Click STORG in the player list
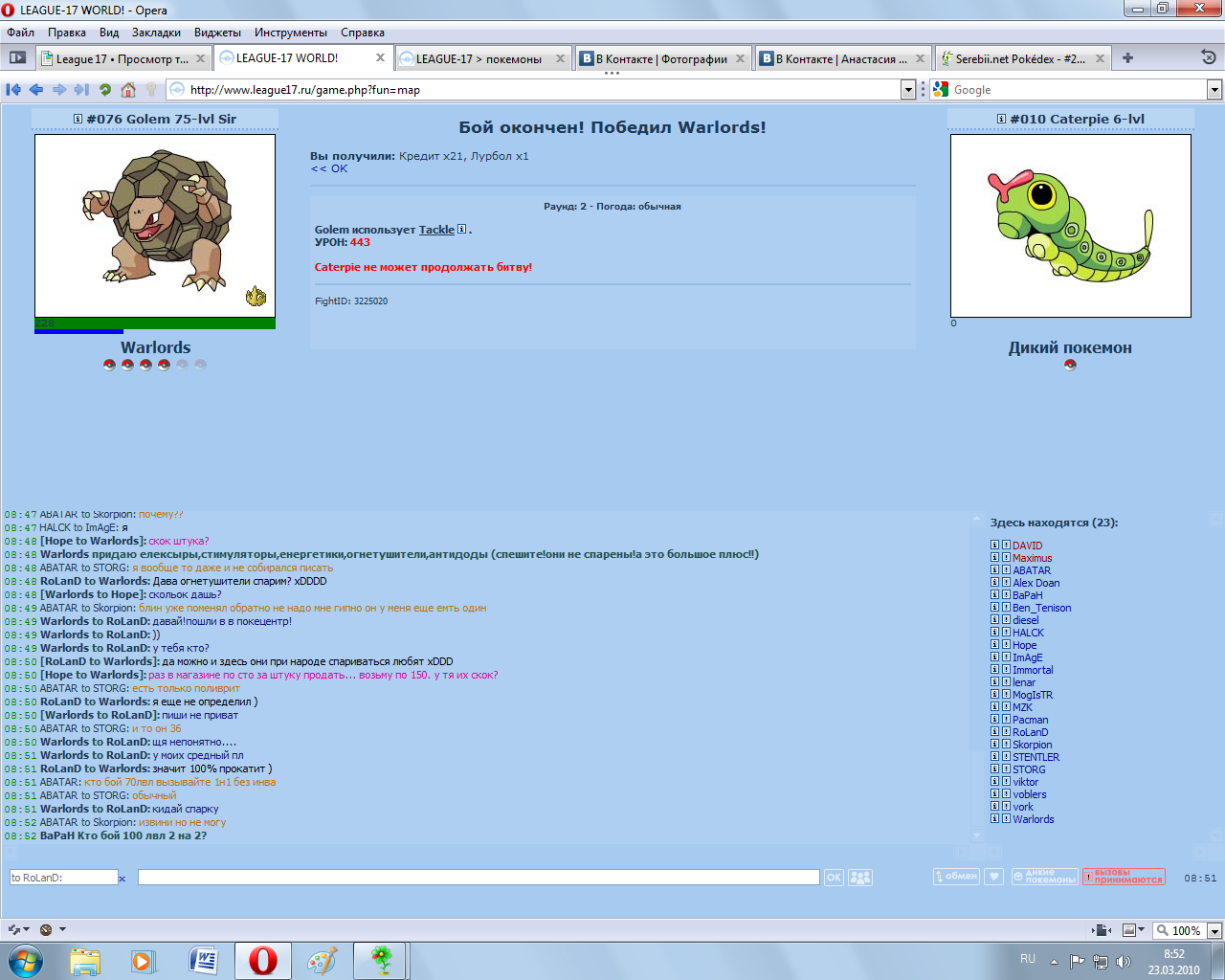1225x980 pixels. click(1029, 769)
